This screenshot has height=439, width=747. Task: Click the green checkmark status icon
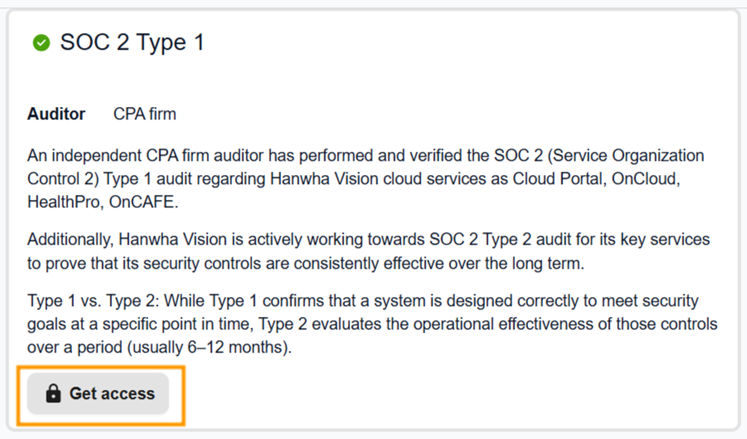[x=41, y=42]
